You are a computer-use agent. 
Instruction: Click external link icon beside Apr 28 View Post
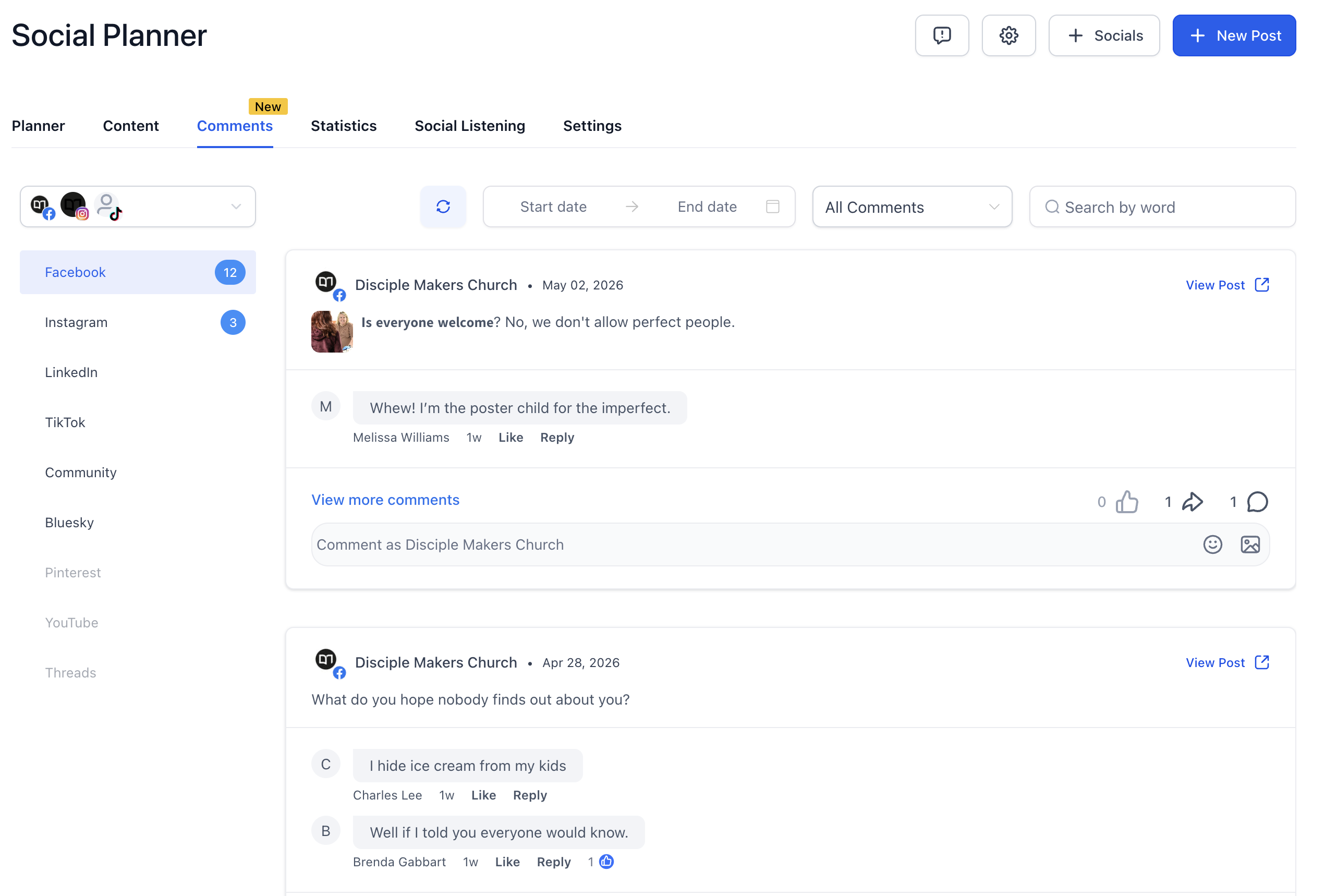tap(1261, 662)
